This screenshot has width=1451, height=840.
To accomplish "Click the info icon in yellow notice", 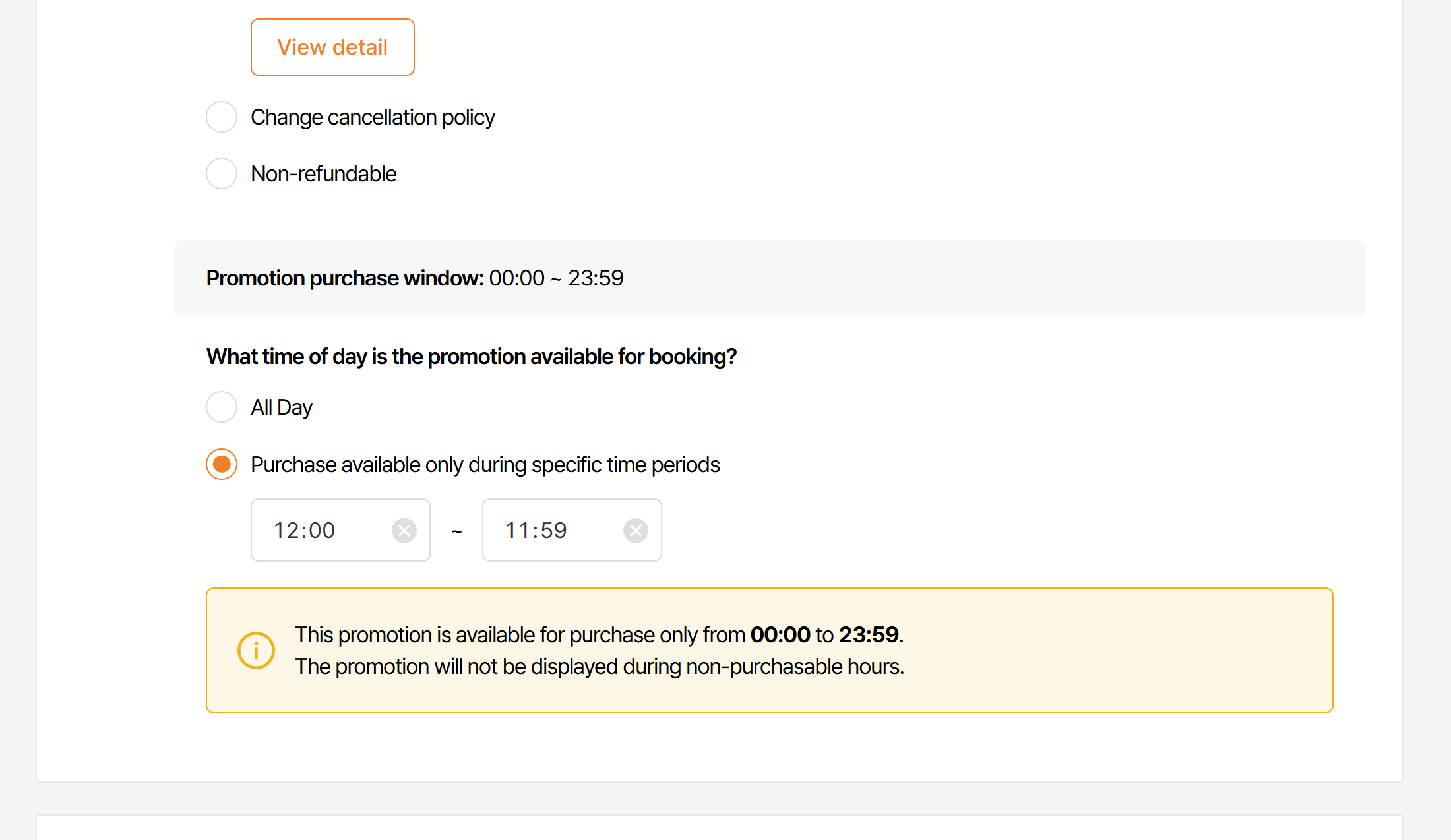I will point(256,650).
